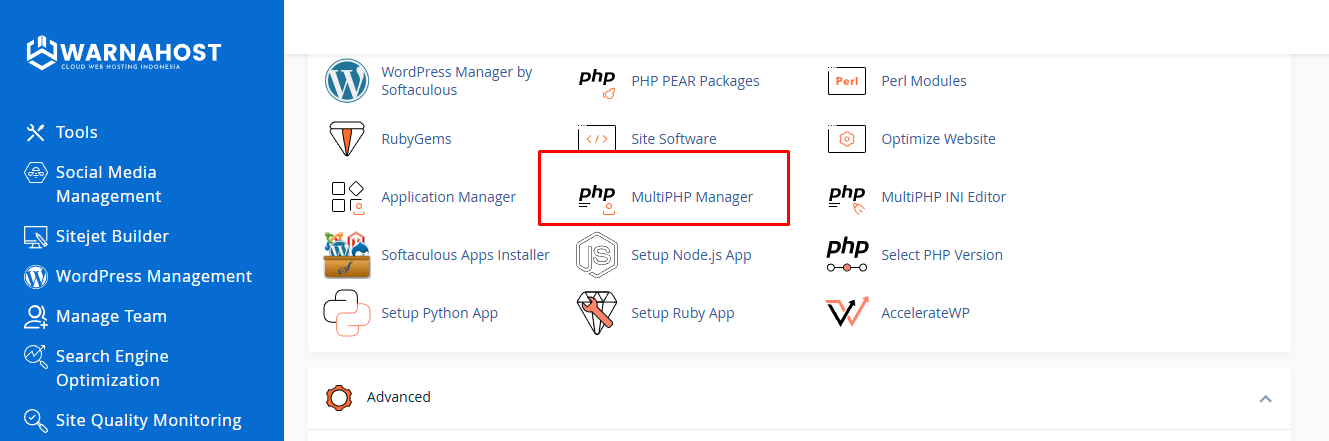1329x441 pixels.
Task: Open Sitejet Builder from the sidebar
Action: click(x=112, y=236)
